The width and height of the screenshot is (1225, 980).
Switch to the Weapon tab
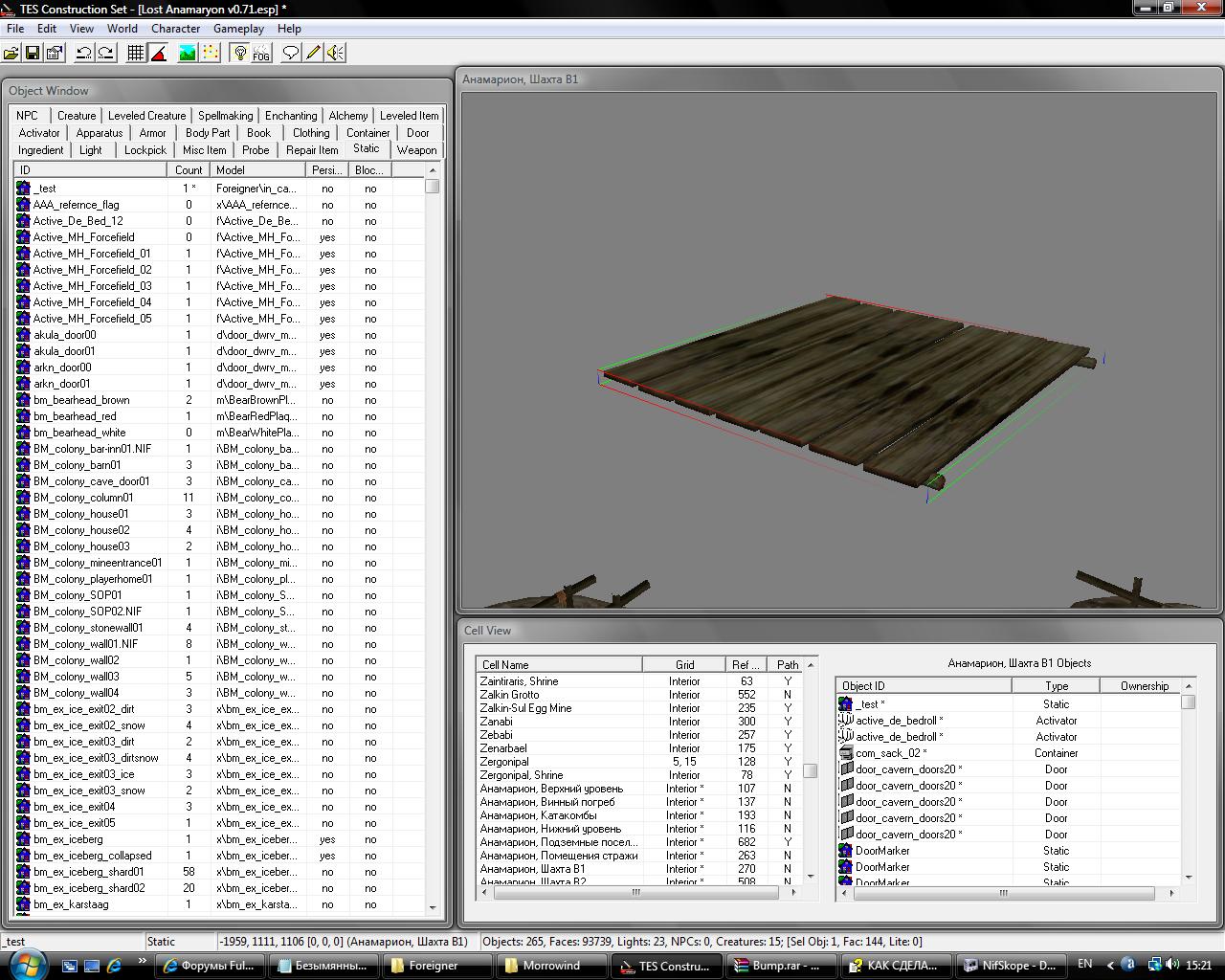click(416, 150)
